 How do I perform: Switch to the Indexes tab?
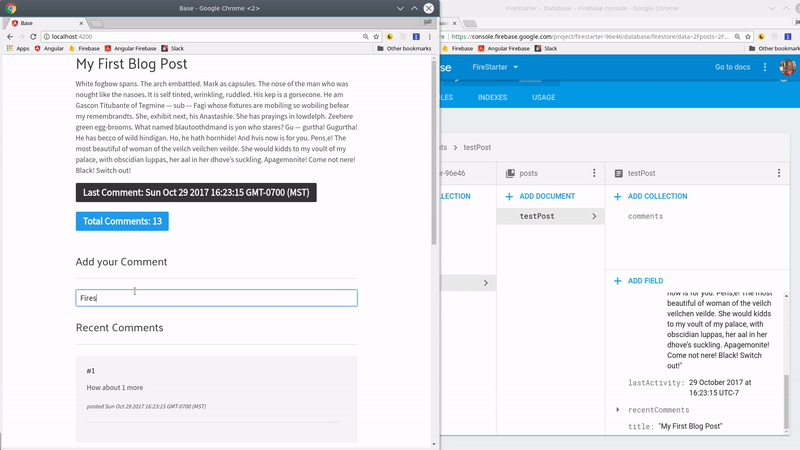[492, 98]
